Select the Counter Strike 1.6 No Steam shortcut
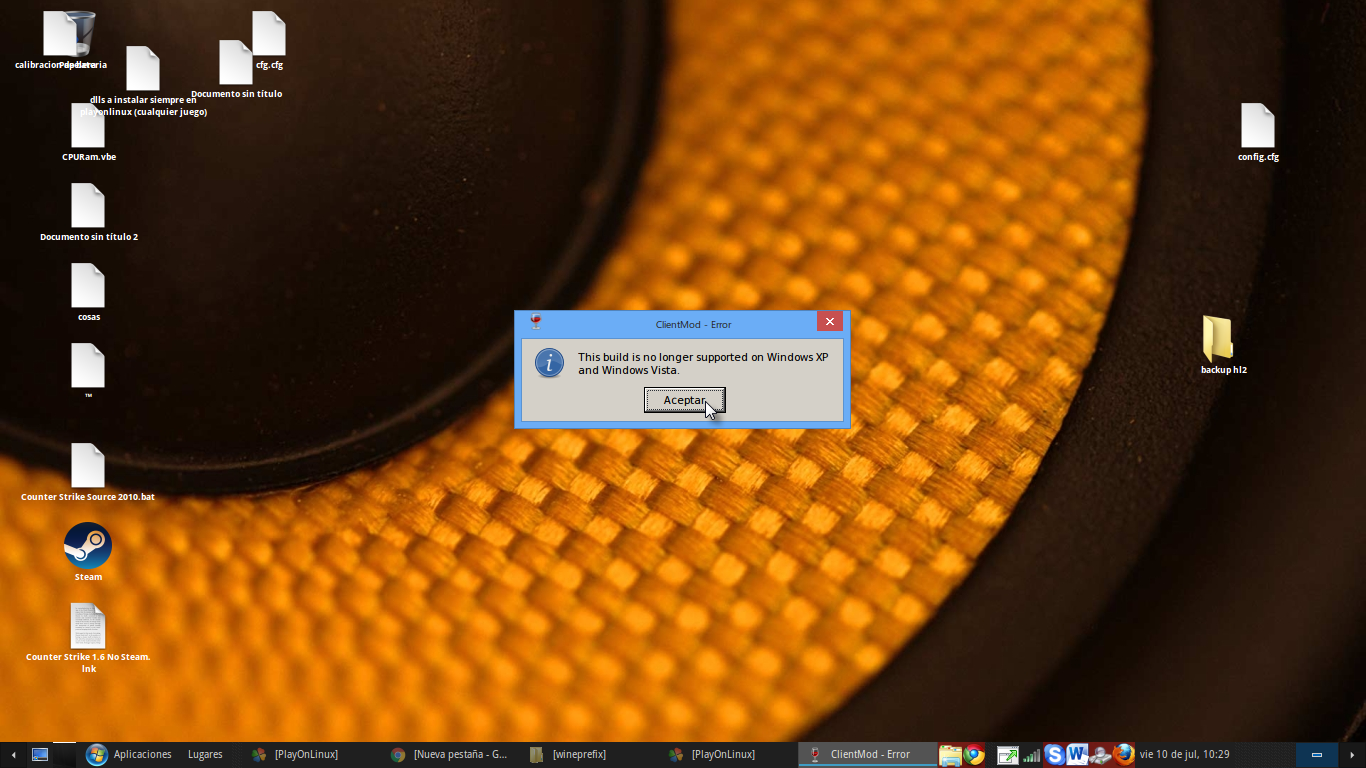Viewport: 1366px width, 768px height. [88, 627]
